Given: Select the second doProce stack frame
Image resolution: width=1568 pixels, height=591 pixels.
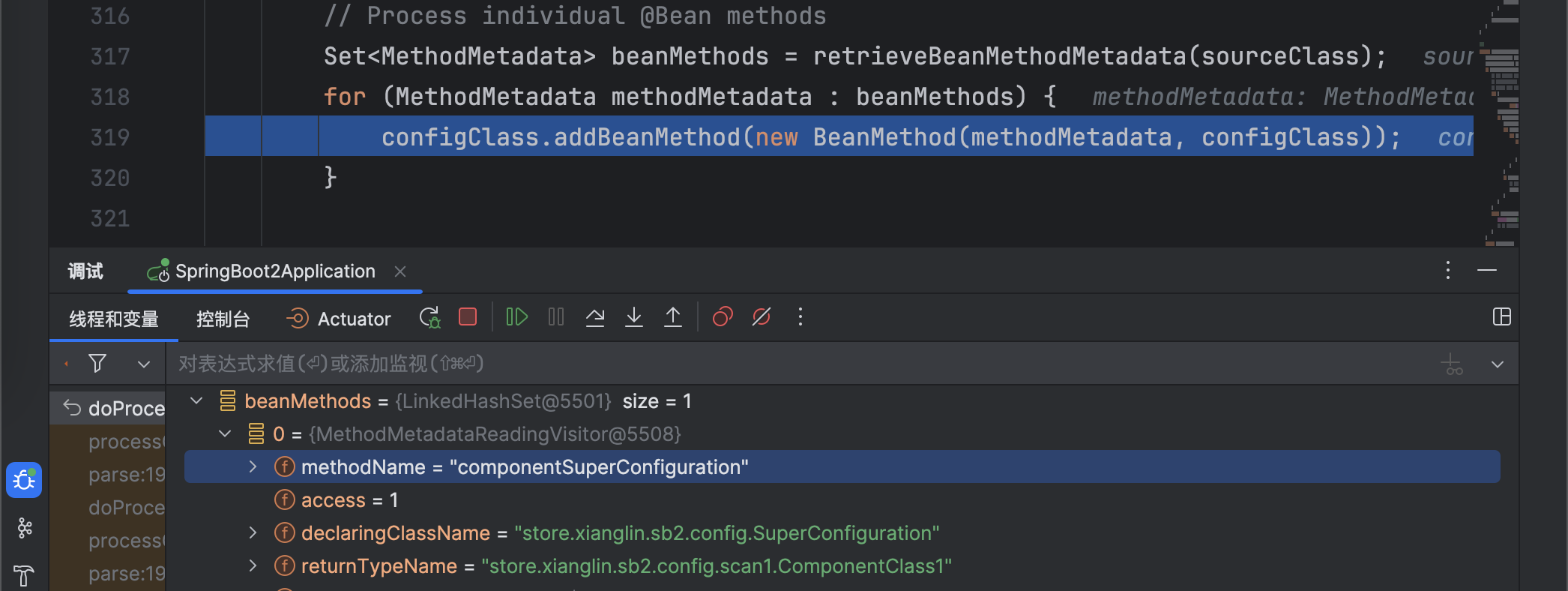Looking at the screenshot, I should click(x=108, y=508).
